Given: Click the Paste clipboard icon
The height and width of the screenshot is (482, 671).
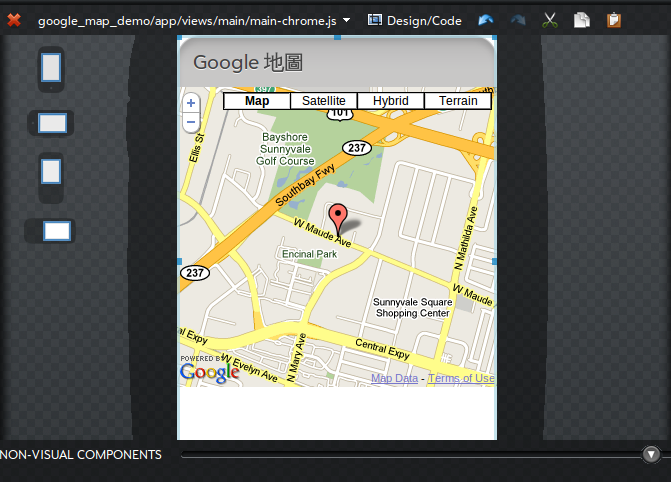Looking at the screenshot, I should [x=614, y=20].
